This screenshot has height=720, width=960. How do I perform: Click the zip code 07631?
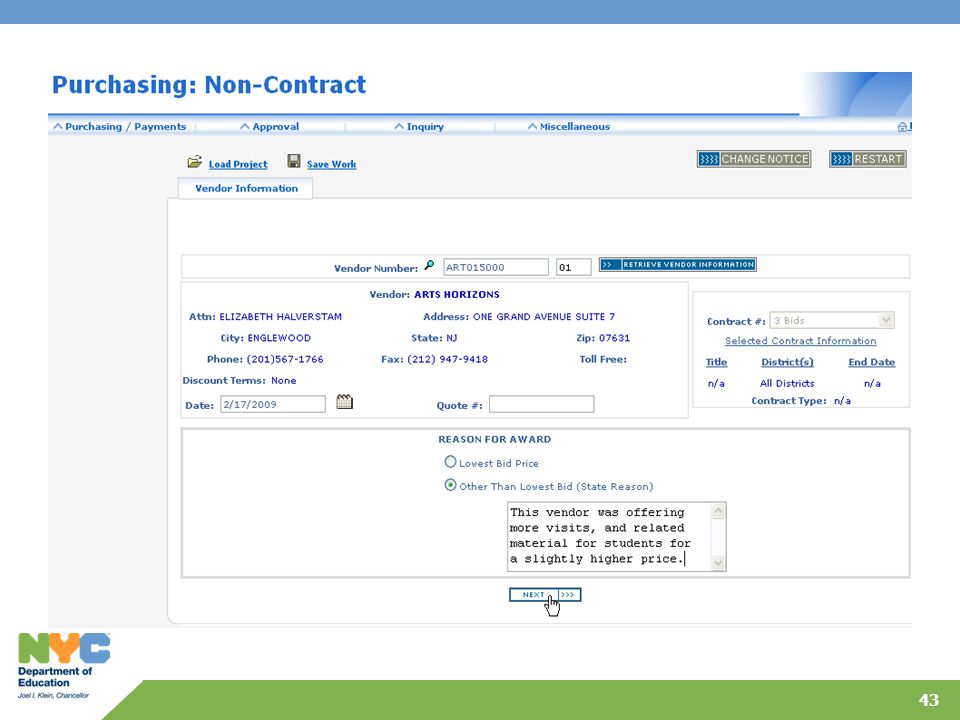[614, 338]
